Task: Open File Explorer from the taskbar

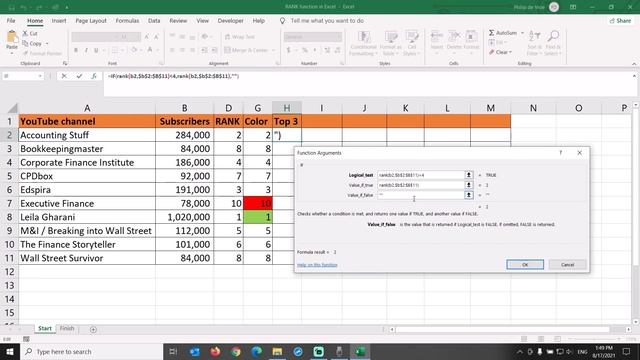Action: [277, 351]
